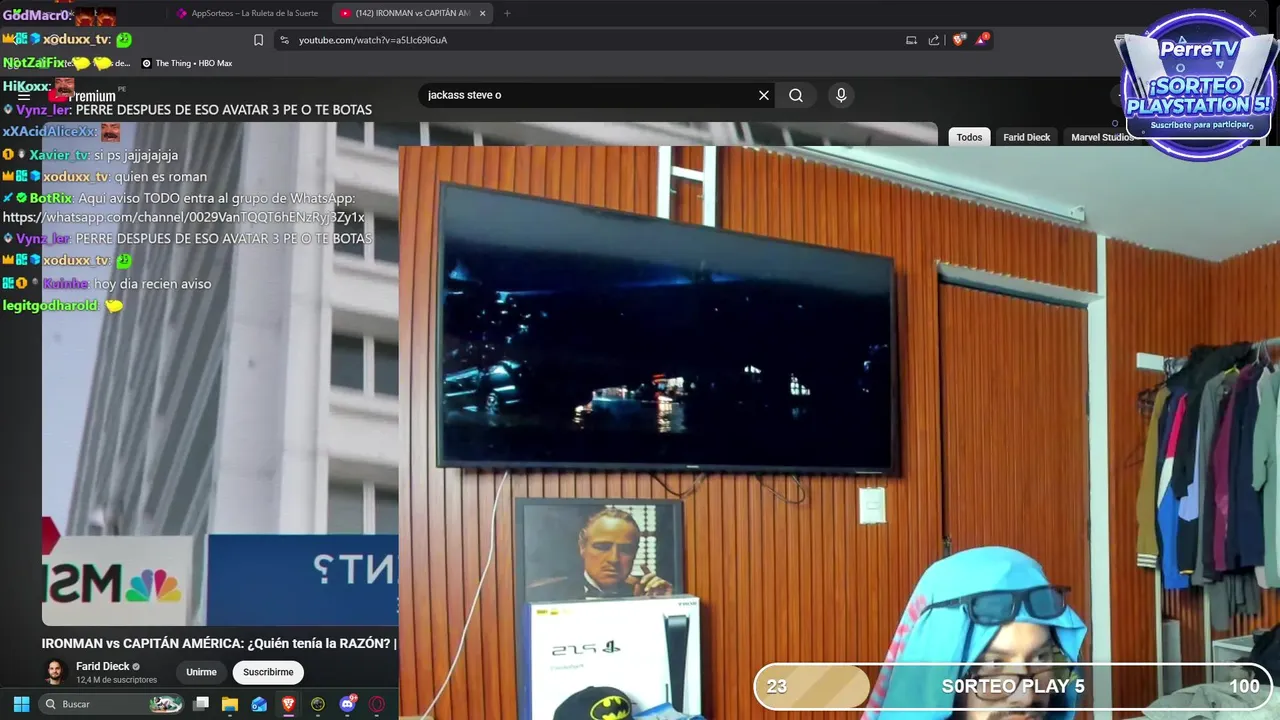Click the SORTEO PLAY 5 progress bar
1280x720 pixels.
(1013, 686)
